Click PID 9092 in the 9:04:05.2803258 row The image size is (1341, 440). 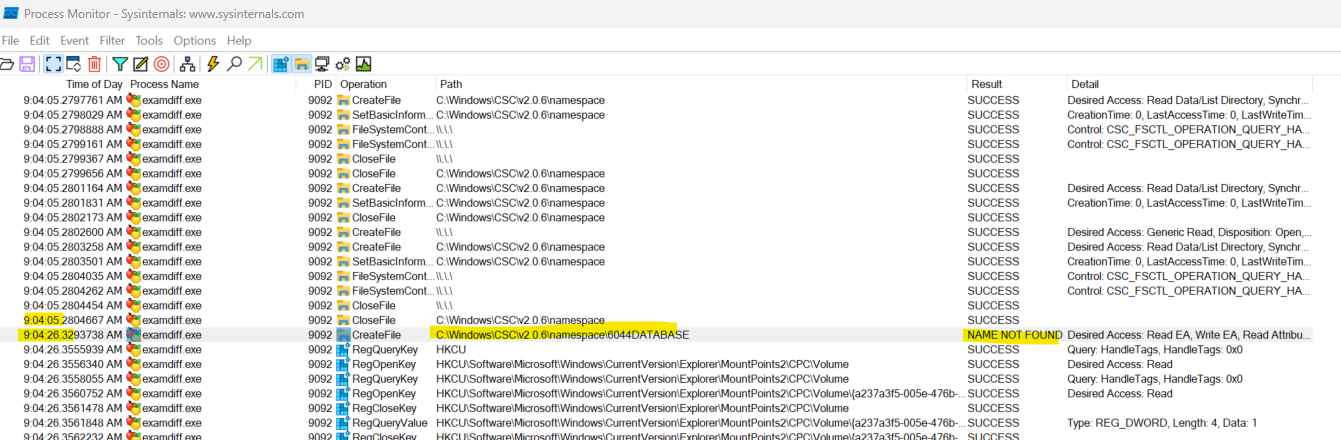tap(320, 247)
